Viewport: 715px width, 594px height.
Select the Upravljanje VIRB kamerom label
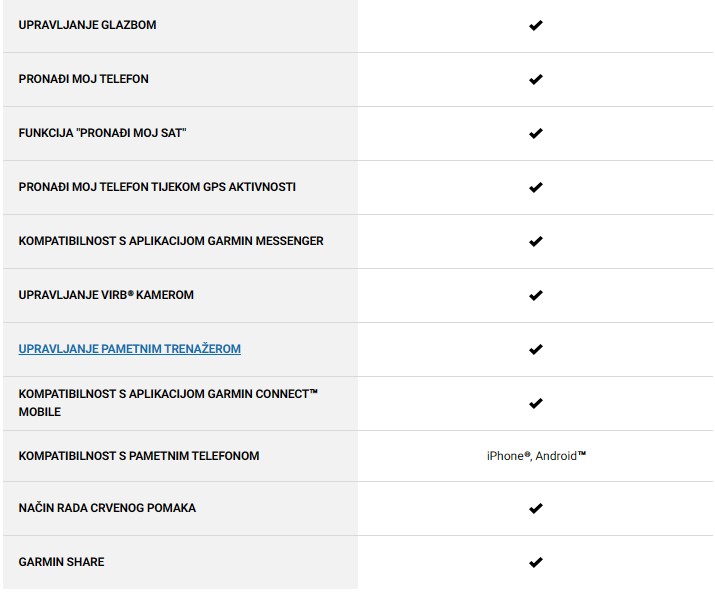[x=106, y=295]
